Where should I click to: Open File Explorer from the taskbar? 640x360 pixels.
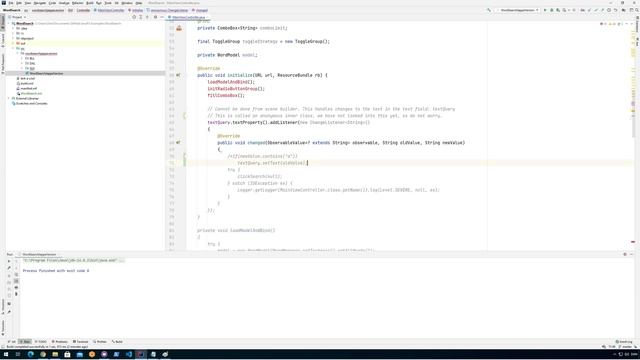[x=55, y=354]
